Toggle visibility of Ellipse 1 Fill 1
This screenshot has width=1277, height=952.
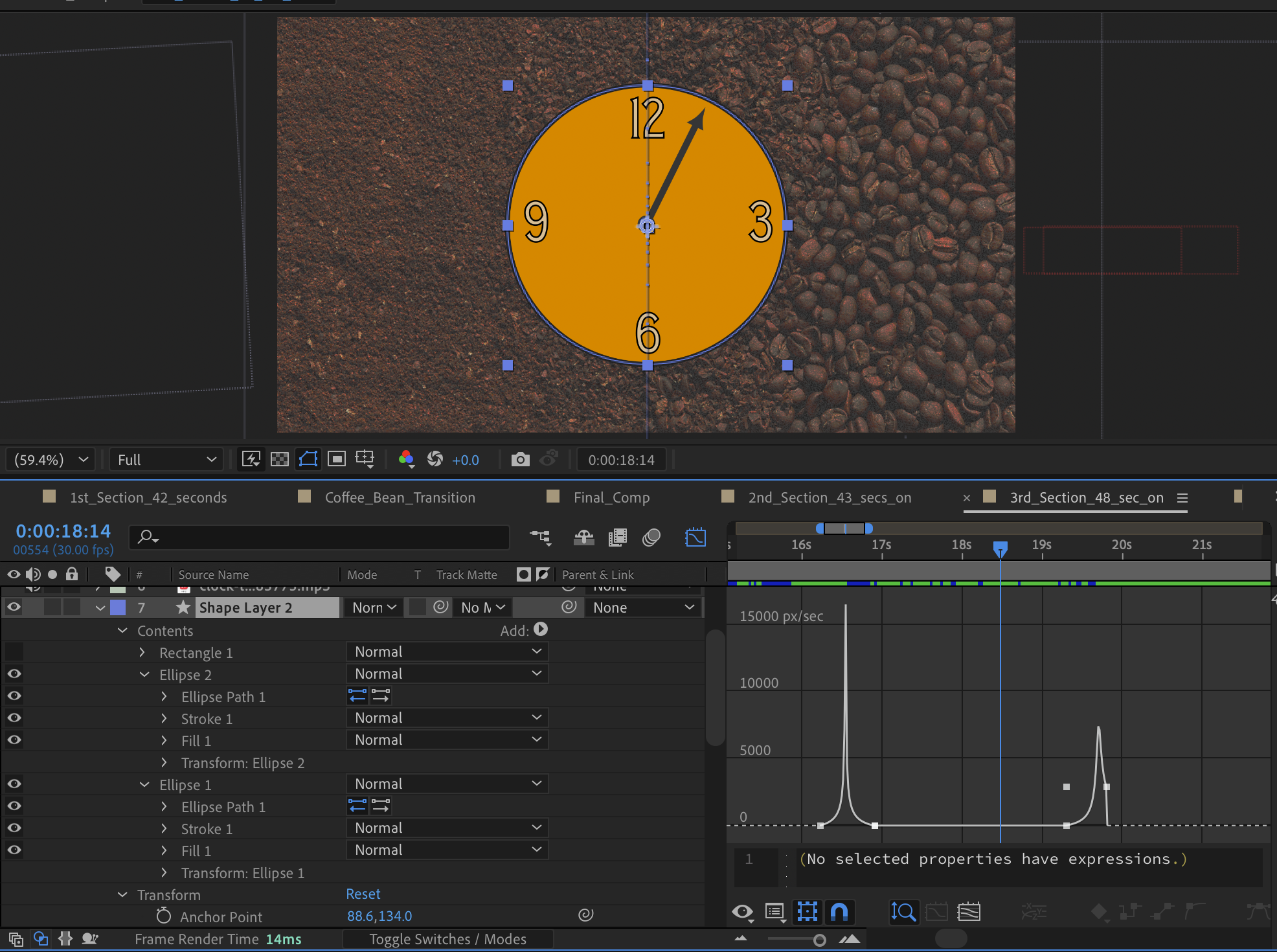14,850
